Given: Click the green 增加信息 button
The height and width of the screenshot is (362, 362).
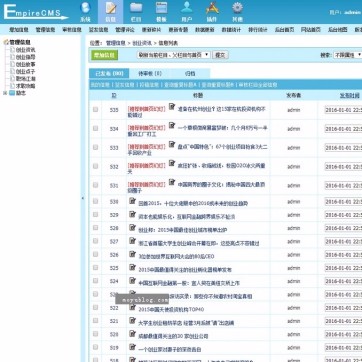Looking at the screenshot, I should click(104, 55).
